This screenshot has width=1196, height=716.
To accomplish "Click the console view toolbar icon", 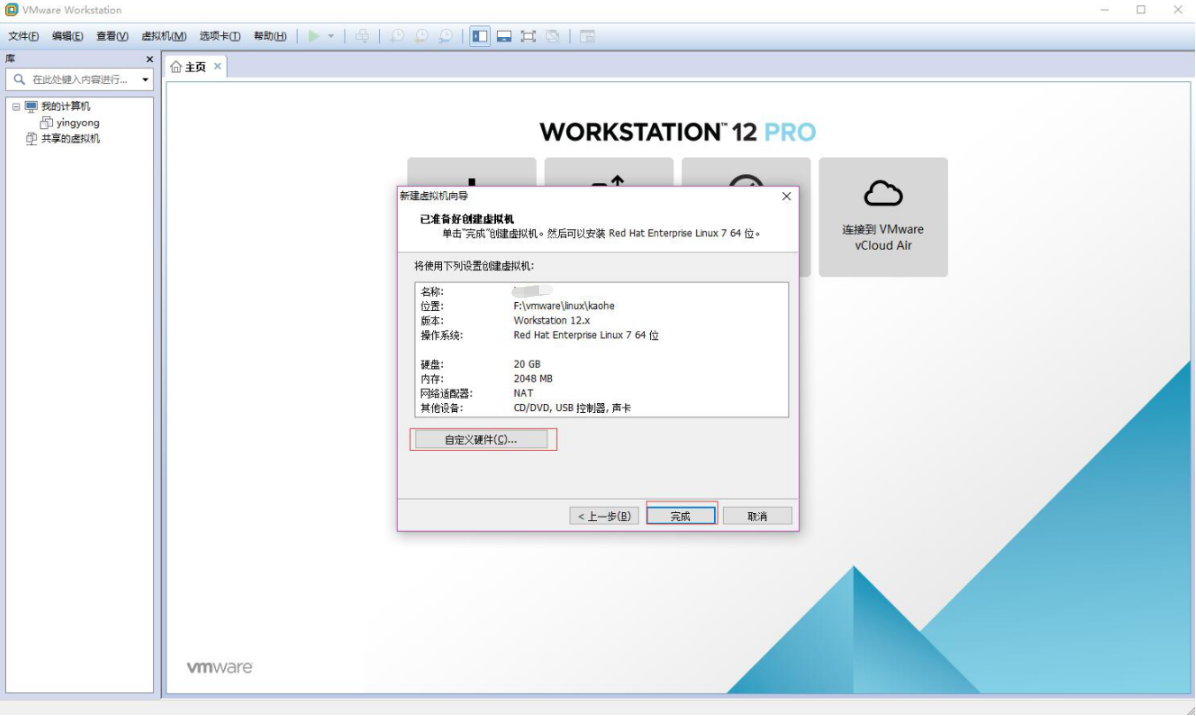I will click(587, 36).
